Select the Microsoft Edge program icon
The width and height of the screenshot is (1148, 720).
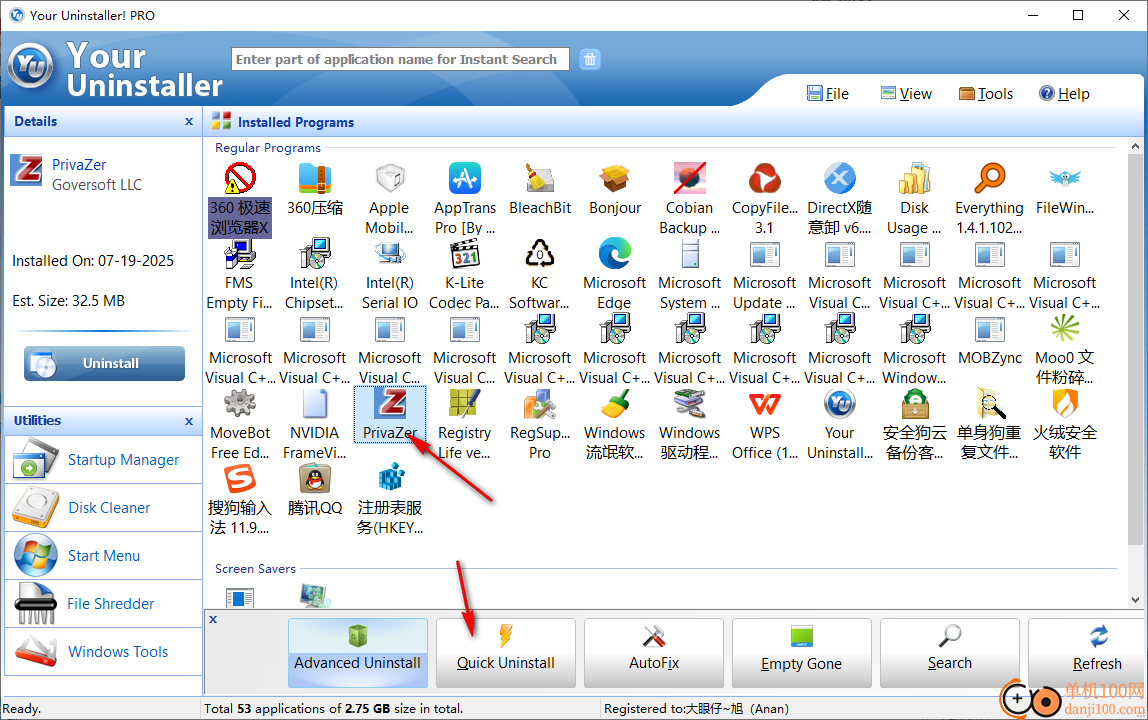pyautogui.click(x=615, y=253)
